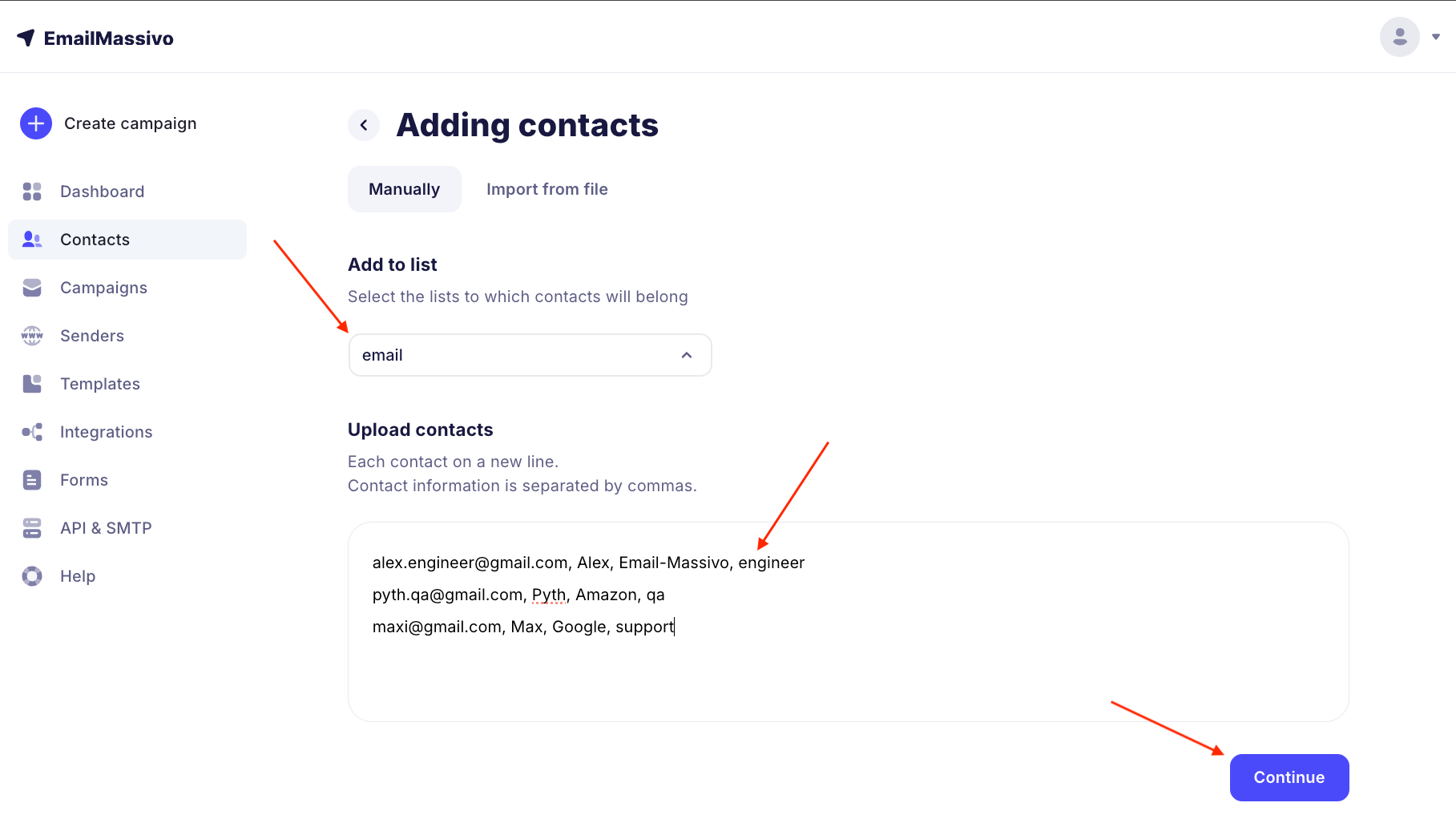Image resolution: width=1456 pixels, height=835 pixels.
Task: Click the plus icon for Create campaign
Action: (36, 123)
